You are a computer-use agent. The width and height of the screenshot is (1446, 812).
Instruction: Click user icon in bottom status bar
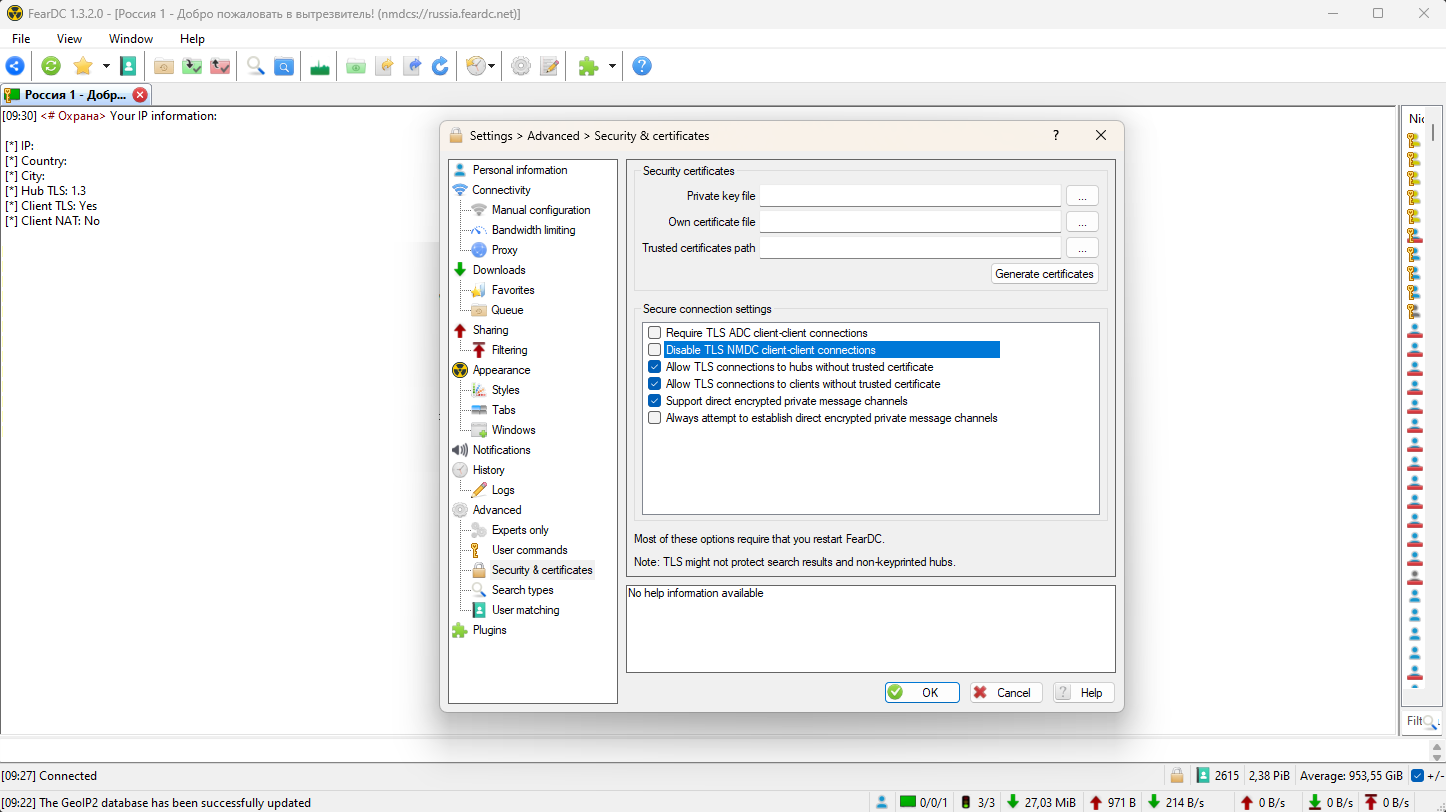click(x=882, y=802)
